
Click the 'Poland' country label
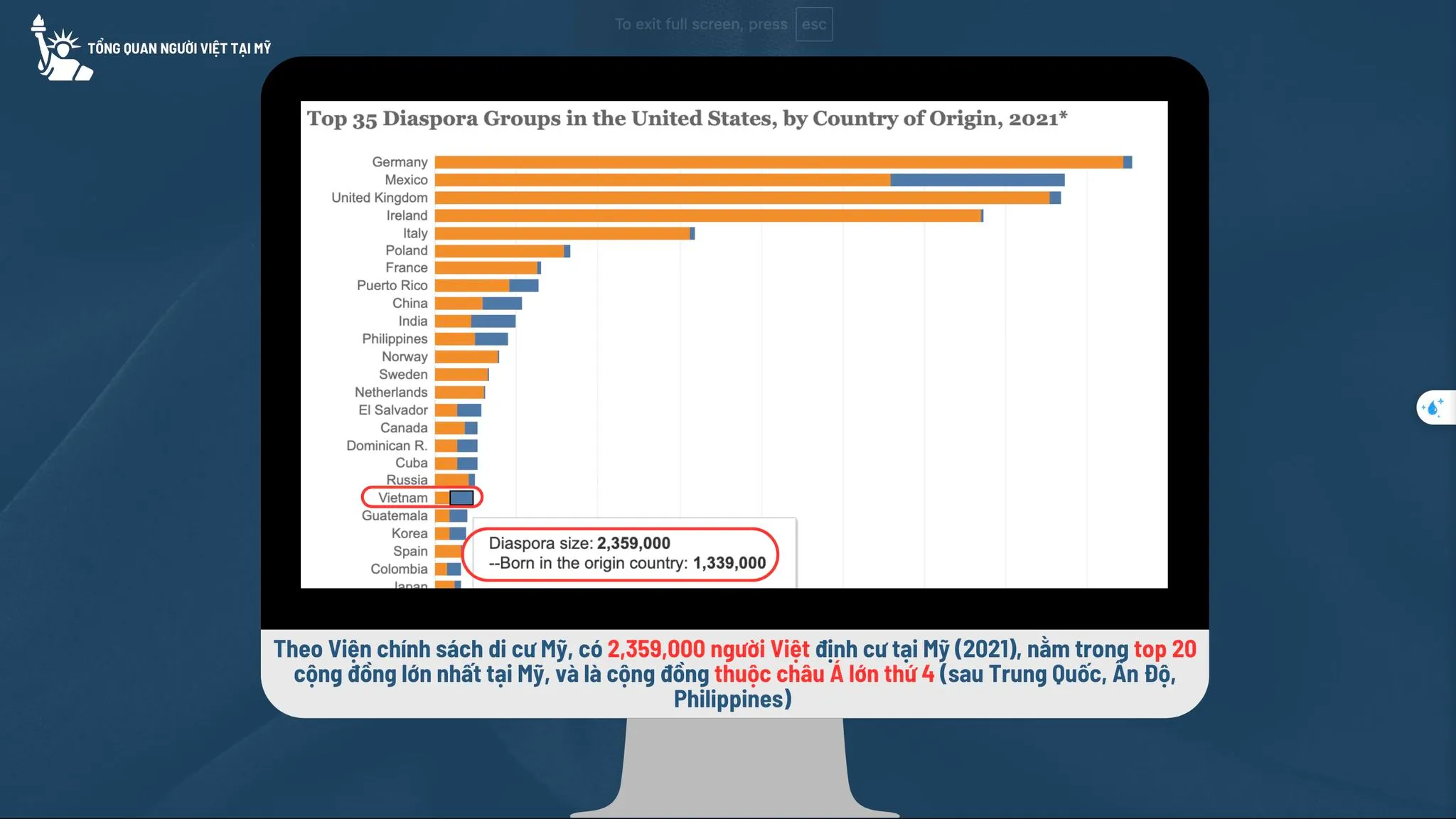(407, 250)
